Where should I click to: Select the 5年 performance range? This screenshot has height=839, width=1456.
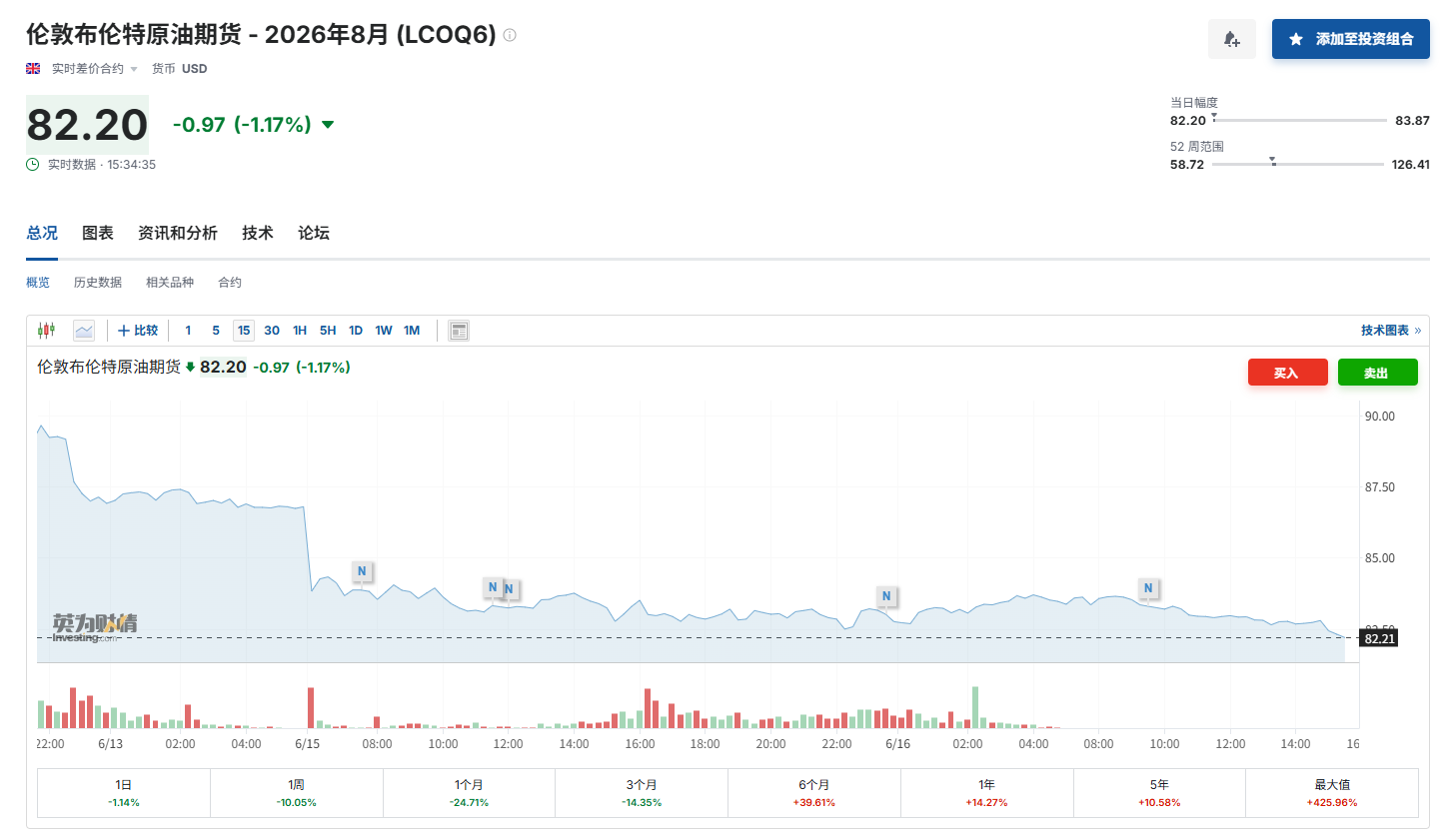[1159, 793]
